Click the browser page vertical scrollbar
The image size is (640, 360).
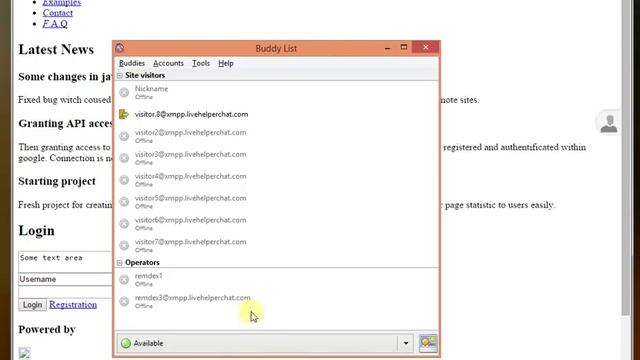pos(626,158)
